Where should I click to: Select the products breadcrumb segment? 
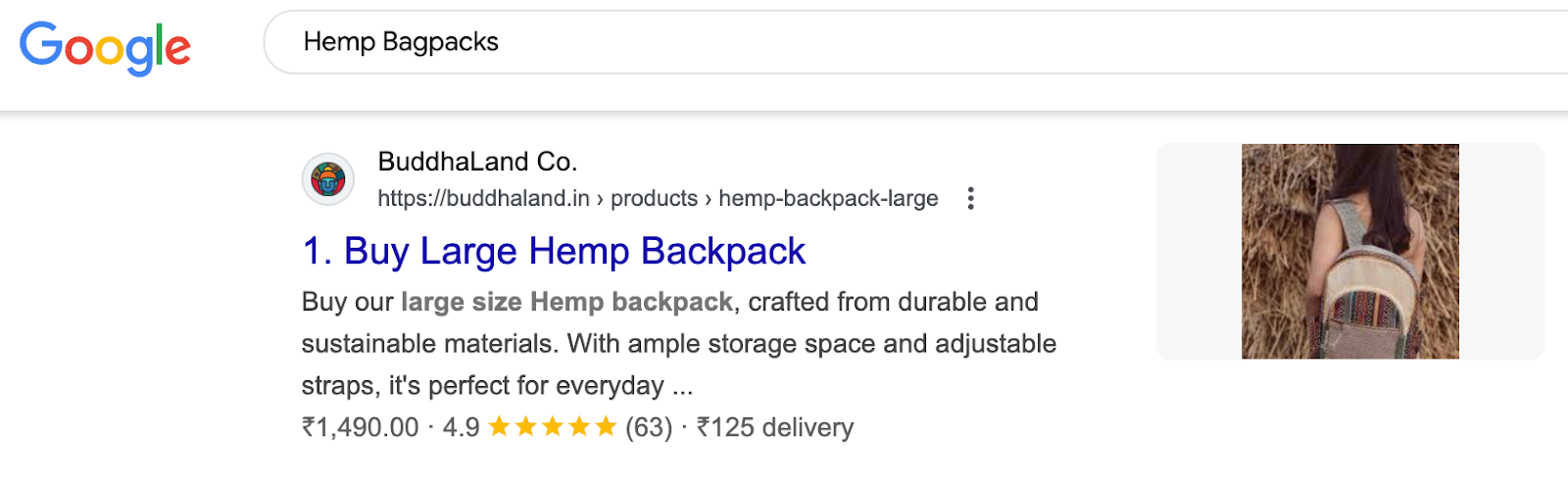pyautogui.click(x=654, y=199)
